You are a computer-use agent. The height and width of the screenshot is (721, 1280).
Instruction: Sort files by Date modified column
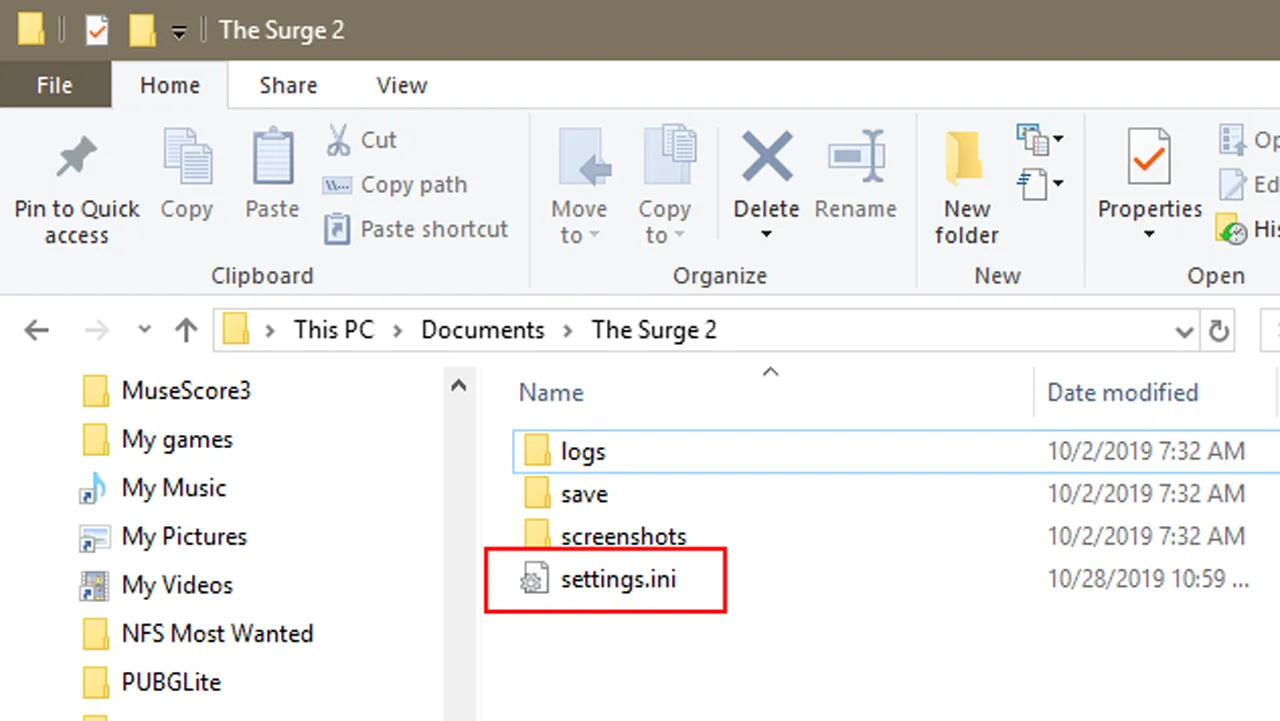pos(1123,392)
